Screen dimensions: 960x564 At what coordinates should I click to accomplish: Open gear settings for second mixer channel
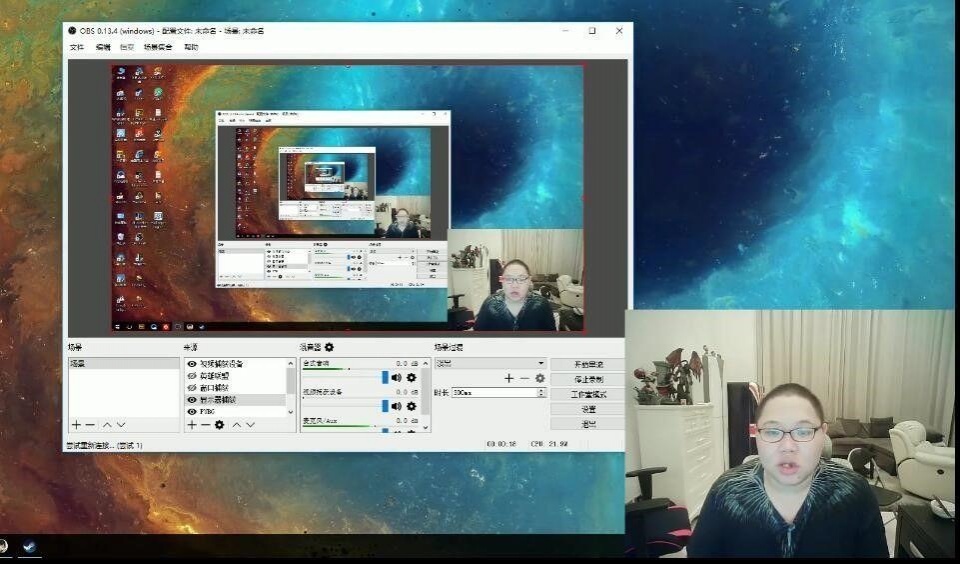(x=411, y=406)
